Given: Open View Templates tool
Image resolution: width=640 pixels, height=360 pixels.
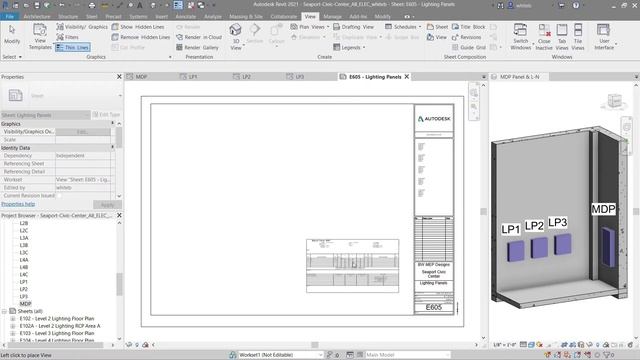Looking at the screenshot, I should [x=40, y=36].
